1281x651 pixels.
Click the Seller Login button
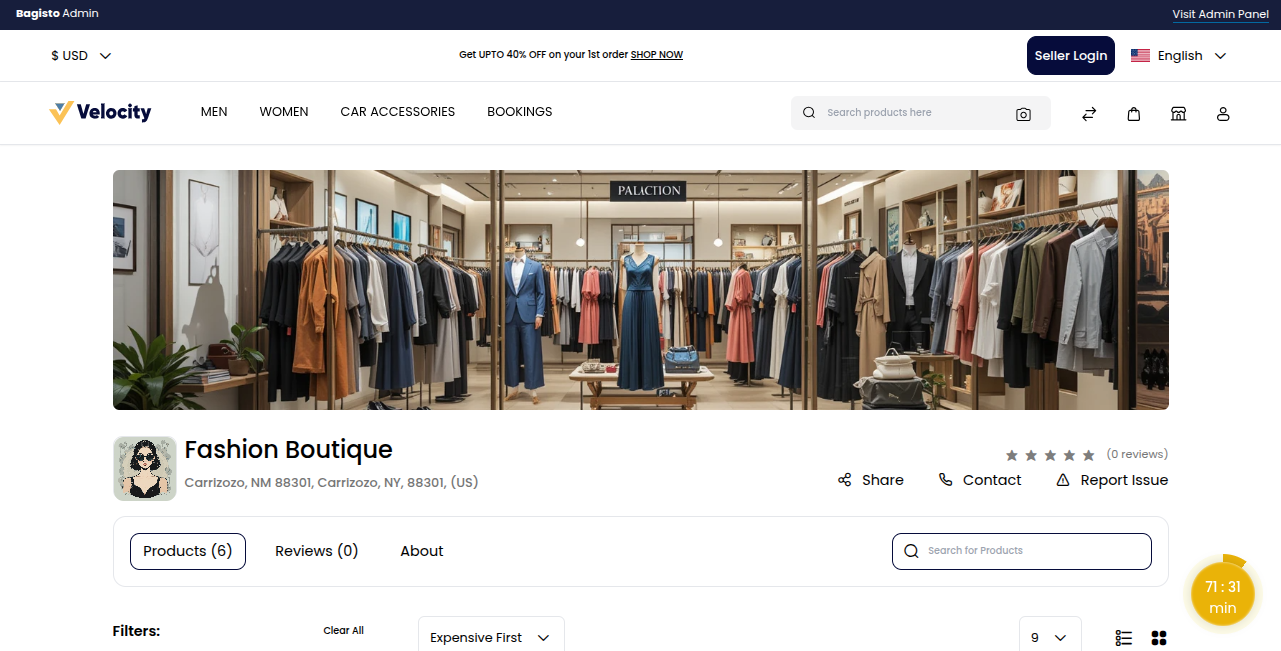(1070, 55)
